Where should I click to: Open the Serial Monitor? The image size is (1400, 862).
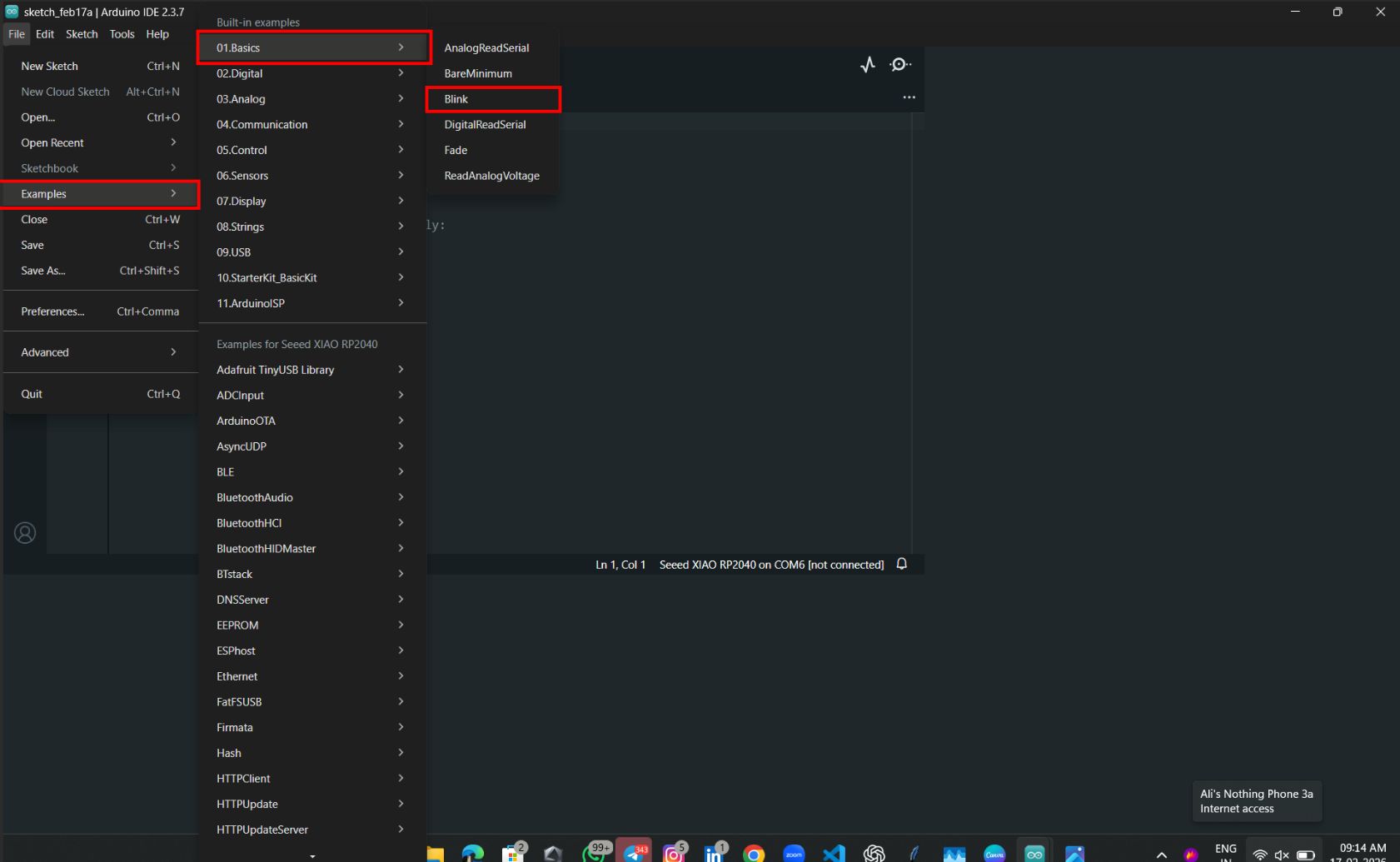pyautogui.click(x=899, y=65)
